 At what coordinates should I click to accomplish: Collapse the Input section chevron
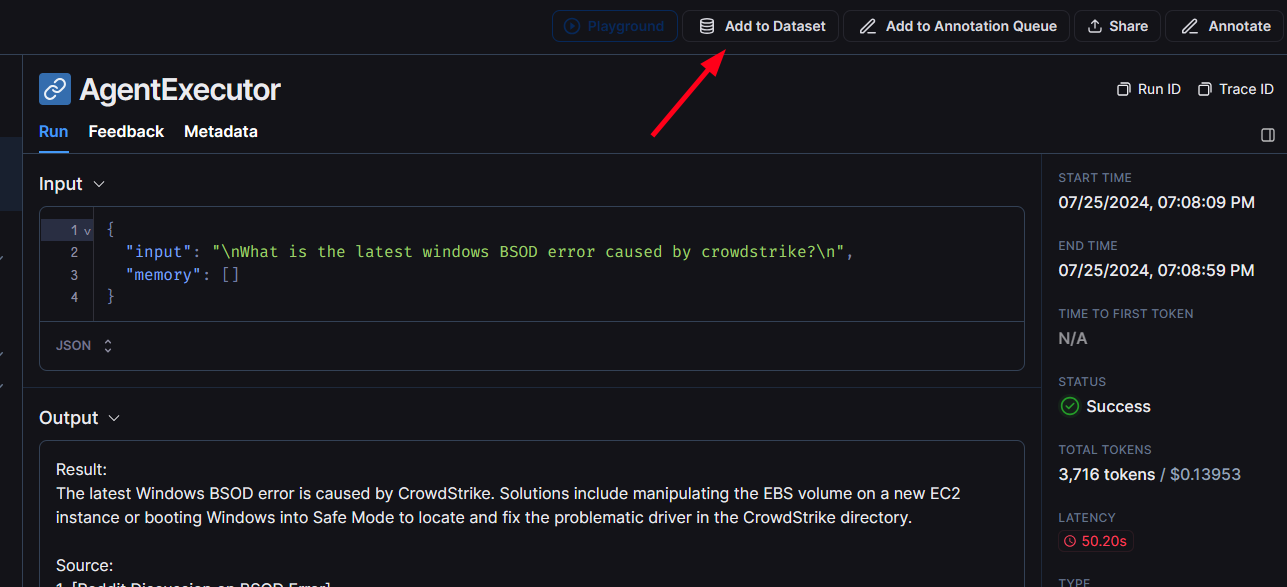(99, 184)
